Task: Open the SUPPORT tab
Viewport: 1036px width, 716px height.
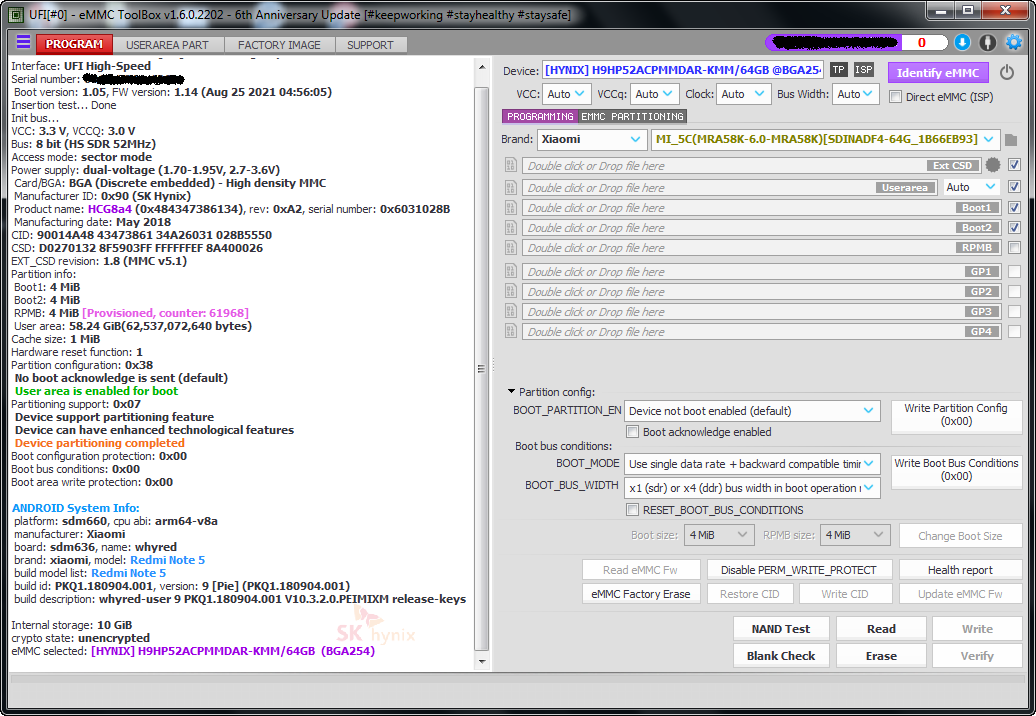Action: [x=370, y=45]
